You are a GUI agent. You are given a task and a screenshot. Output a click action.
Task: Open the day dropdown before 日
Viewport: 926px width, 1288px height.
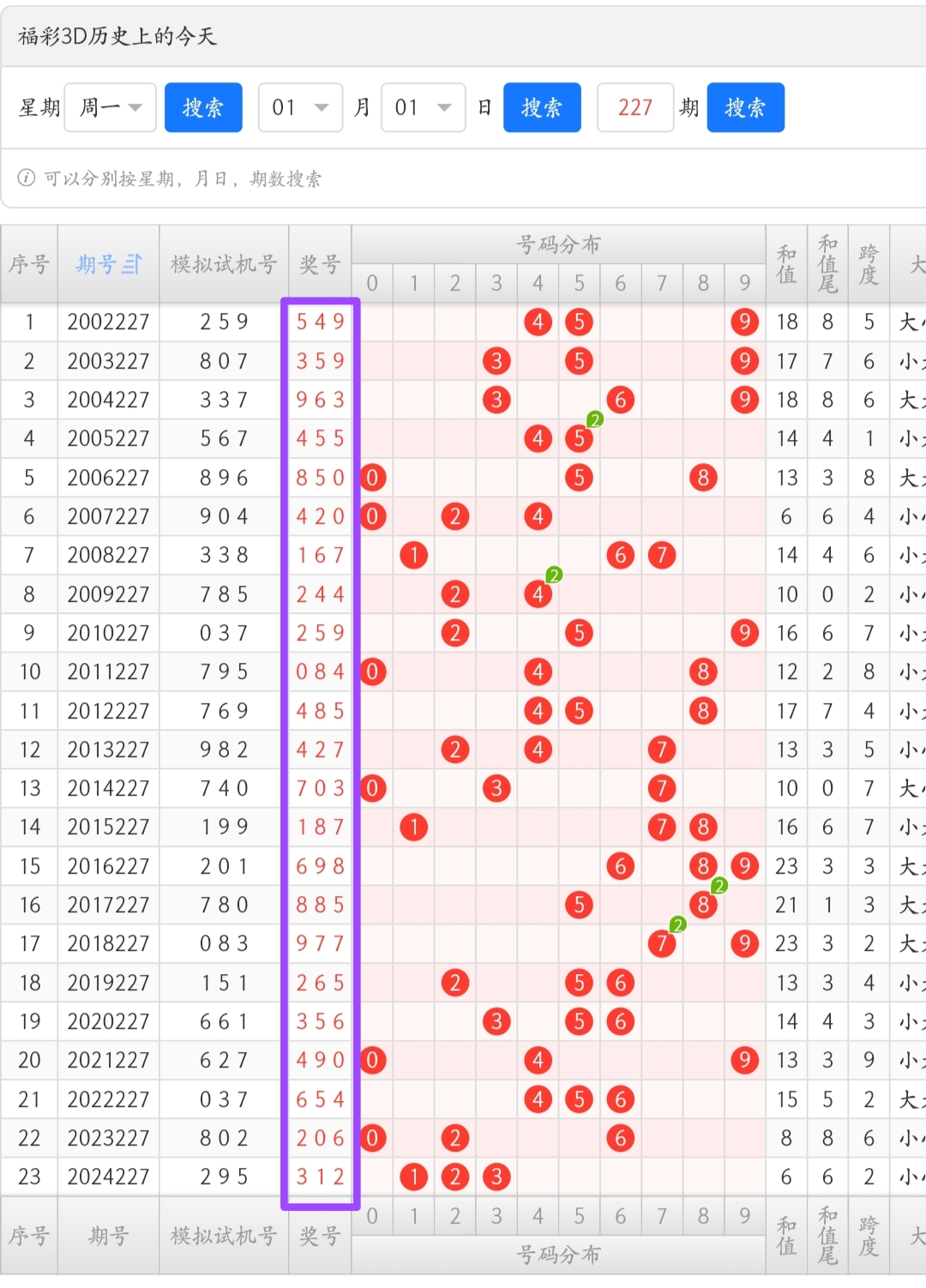(x=424, y=107)
